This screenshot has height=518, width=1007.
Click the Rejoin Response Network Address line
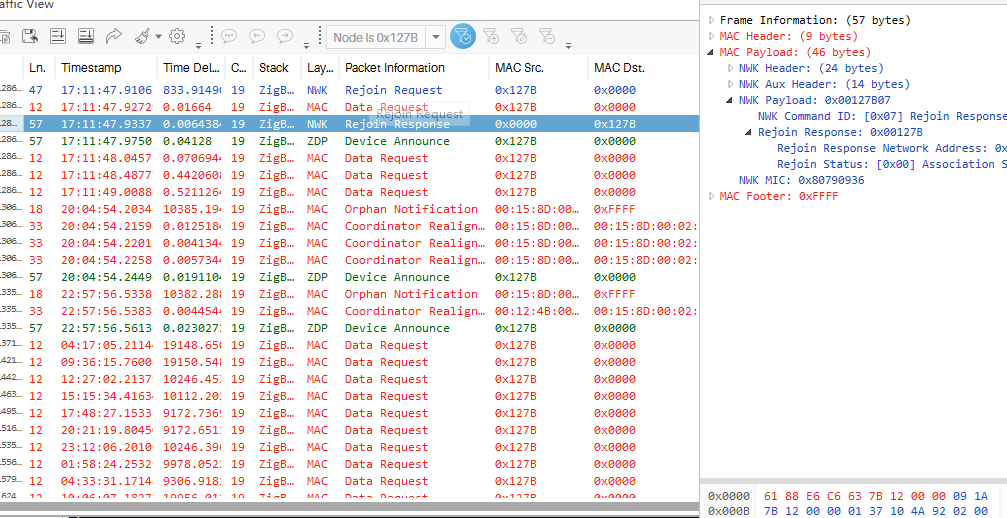891,148
